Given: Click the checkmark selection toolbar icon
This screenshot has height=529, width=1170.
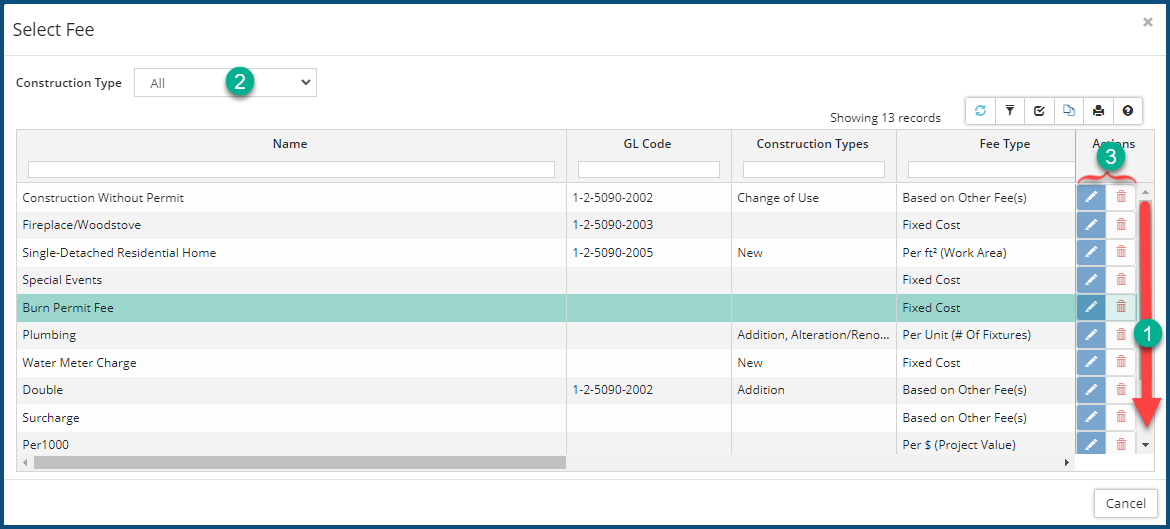Looking at the screenshot, I should click(1039, 111).
